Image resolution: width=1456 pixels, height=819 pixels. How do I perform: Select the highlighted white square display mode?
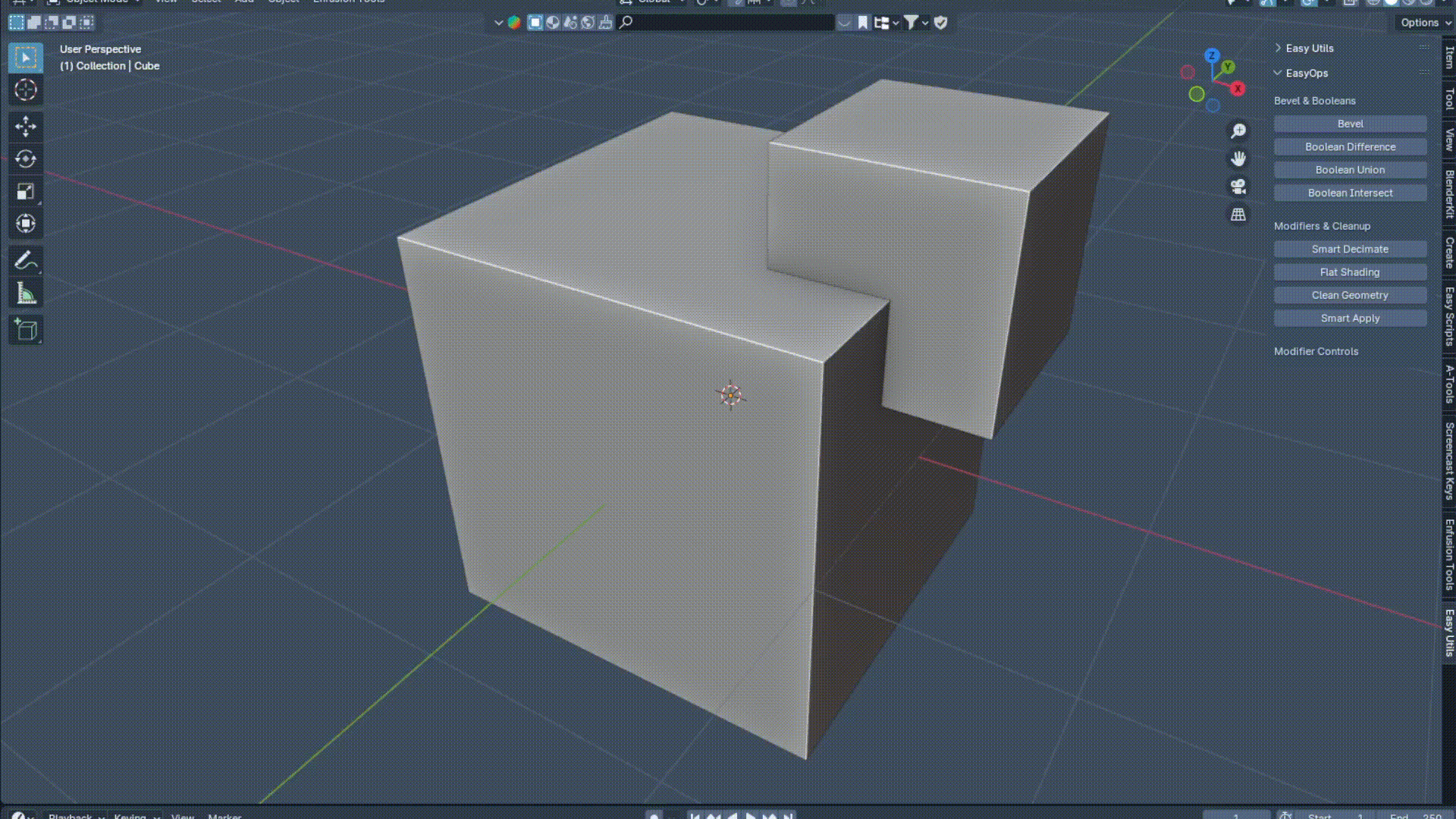point(535,23)
